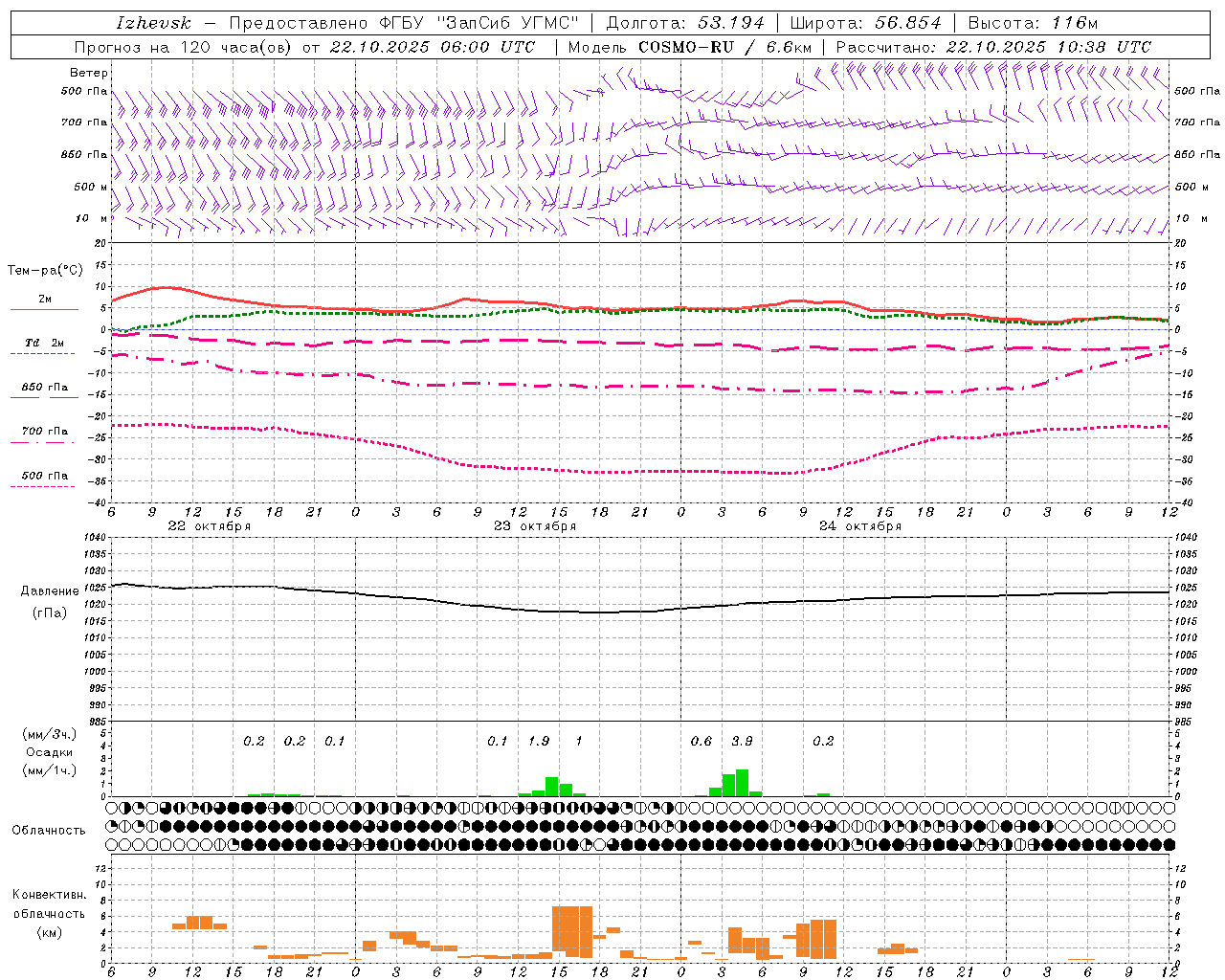Select the Модель COSMO-RU / 6.6км model label
The image size is (1225, 980).
point(690,47)
